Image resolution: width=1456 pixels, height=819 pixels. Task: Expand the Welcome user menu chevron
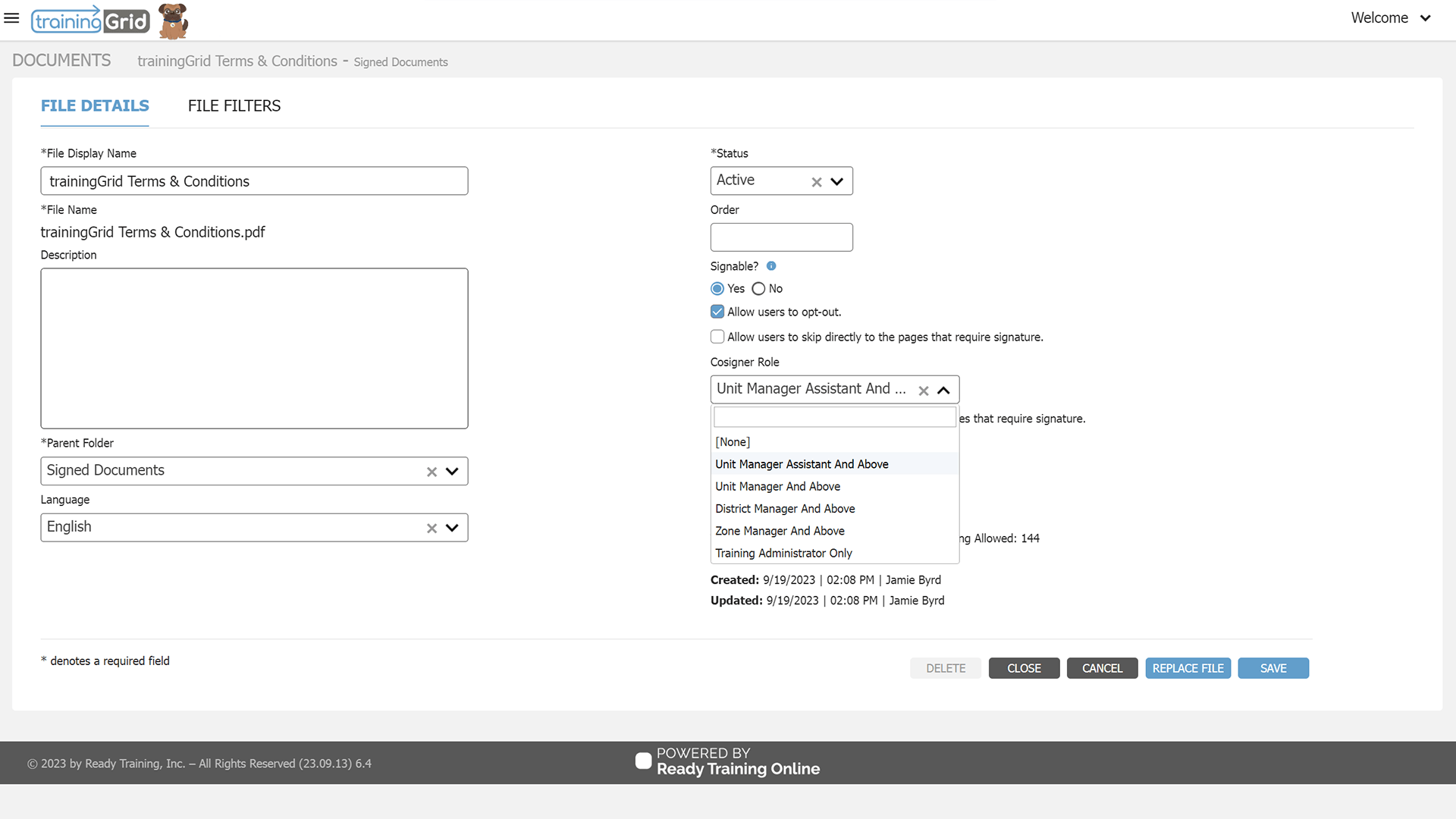click(x=1426, y=18)
